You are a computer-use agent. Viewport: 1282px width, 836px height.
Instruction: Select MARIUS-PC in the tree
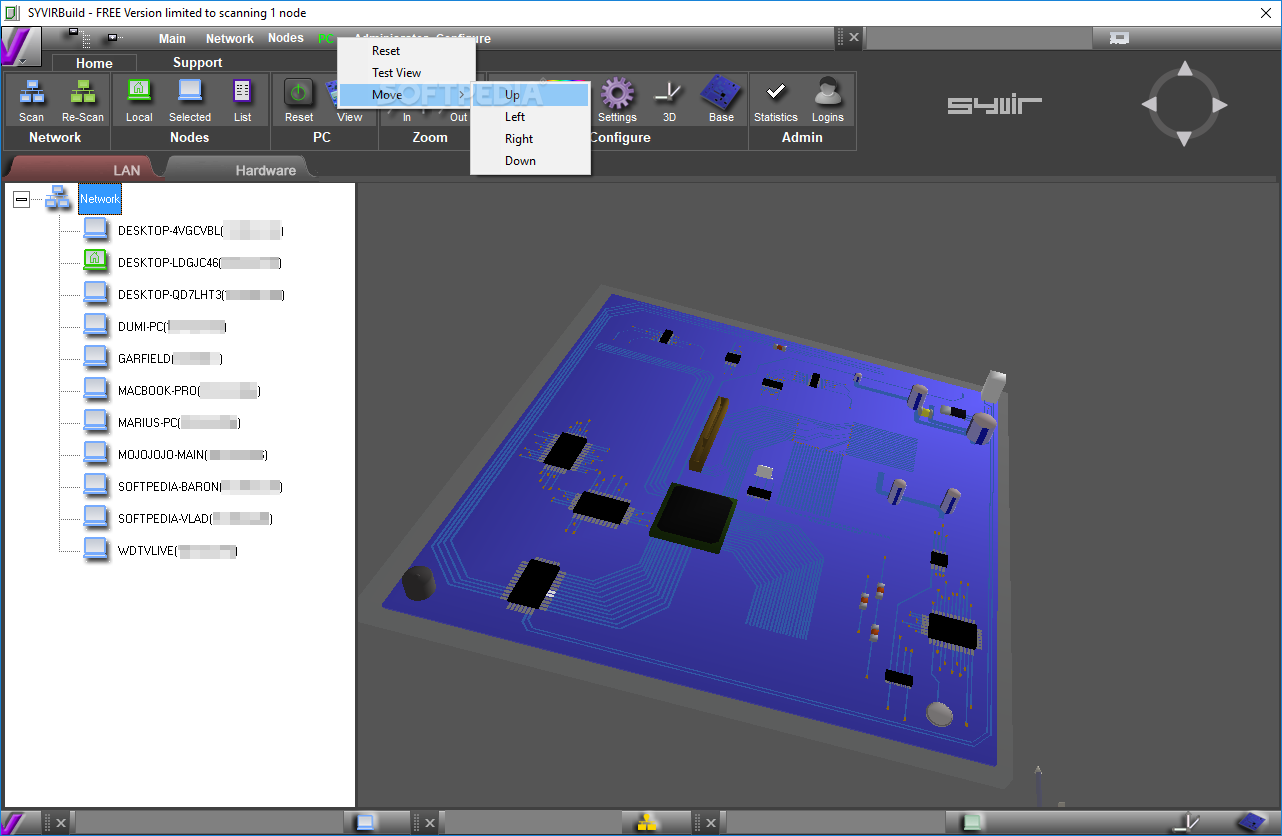[179, 423]
